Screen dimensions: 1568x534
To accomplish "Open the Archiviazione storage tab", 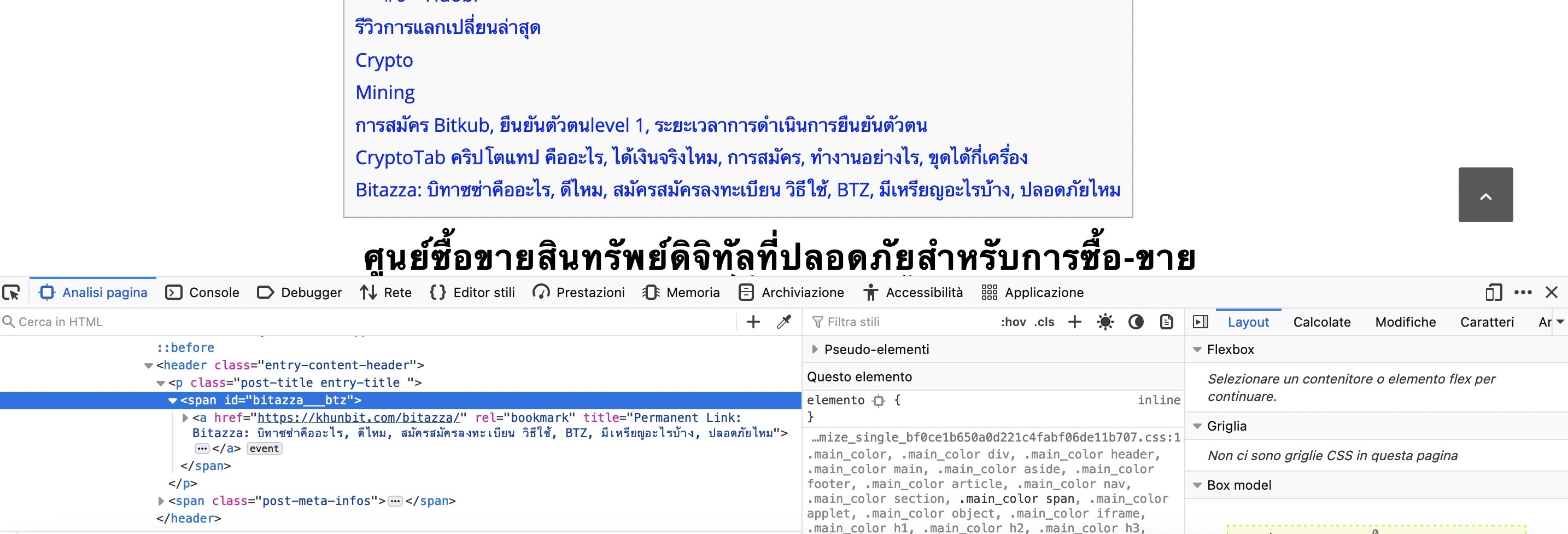I will tap(791, 293).
